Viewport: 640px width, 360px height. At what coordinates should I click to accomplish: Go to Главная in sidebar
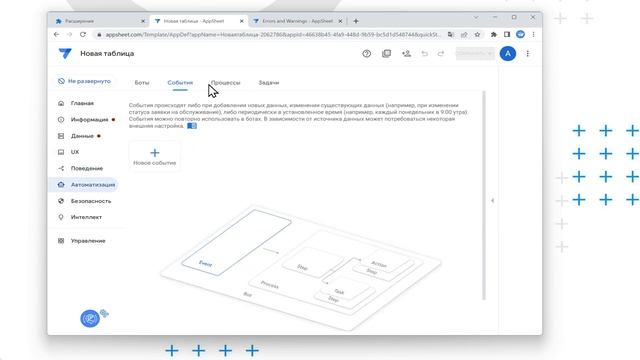(82, 103)
